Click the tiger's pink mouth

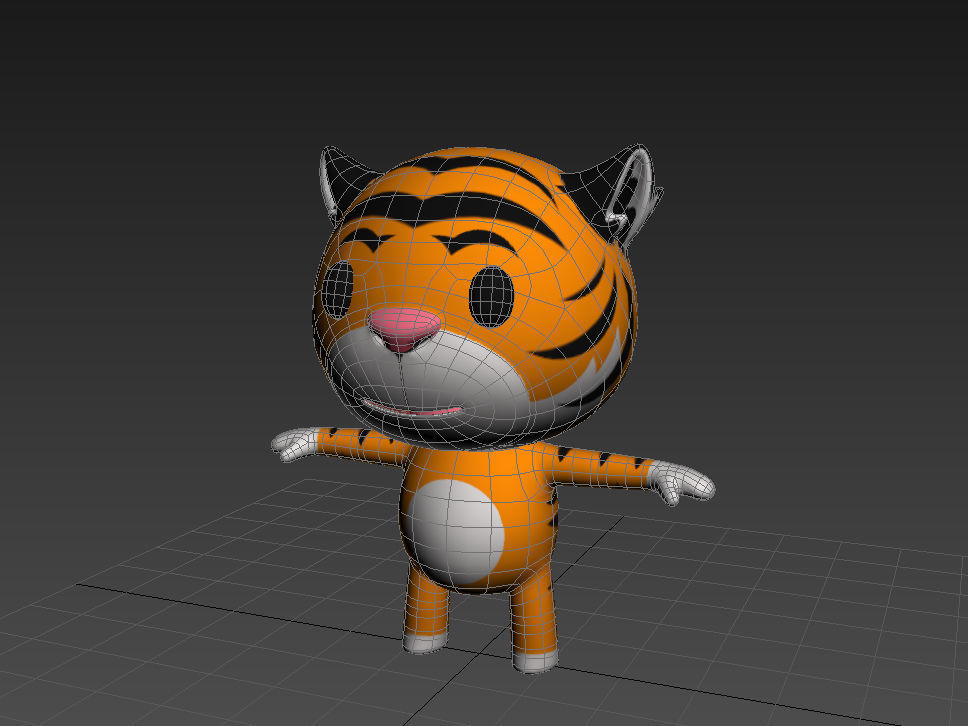pyautogui.click(x=412, y=408)
